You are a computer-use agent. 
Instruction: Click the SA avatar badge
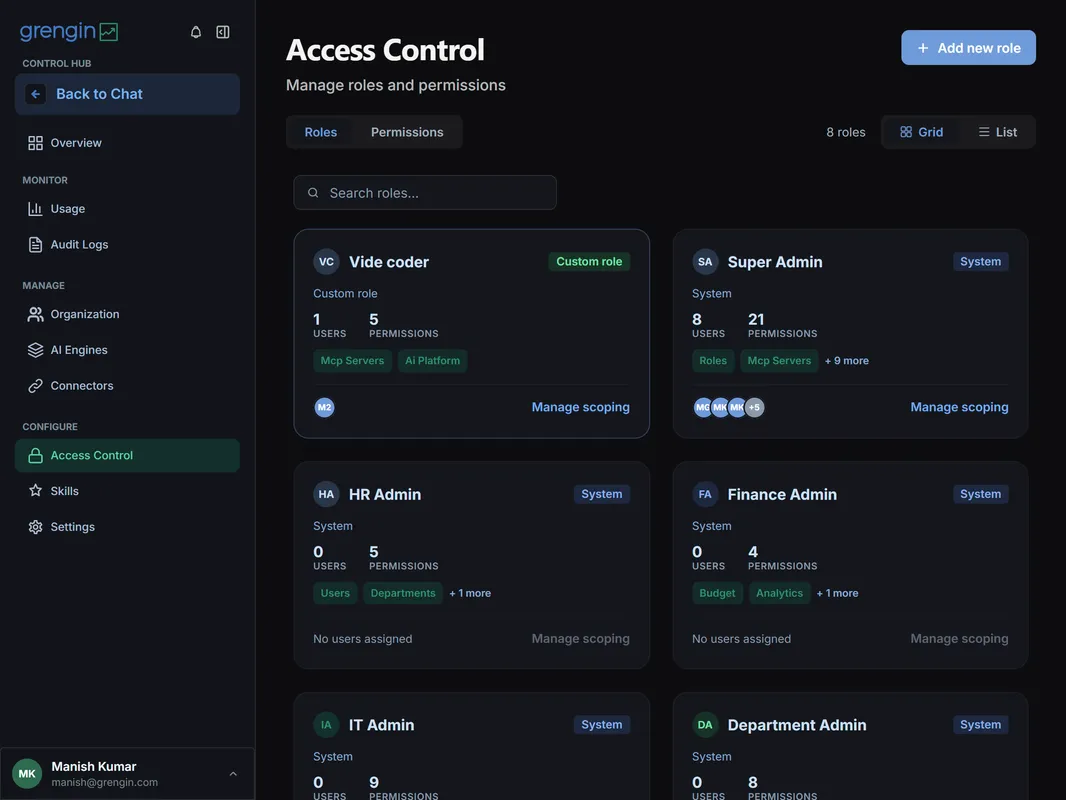[705, 262]
